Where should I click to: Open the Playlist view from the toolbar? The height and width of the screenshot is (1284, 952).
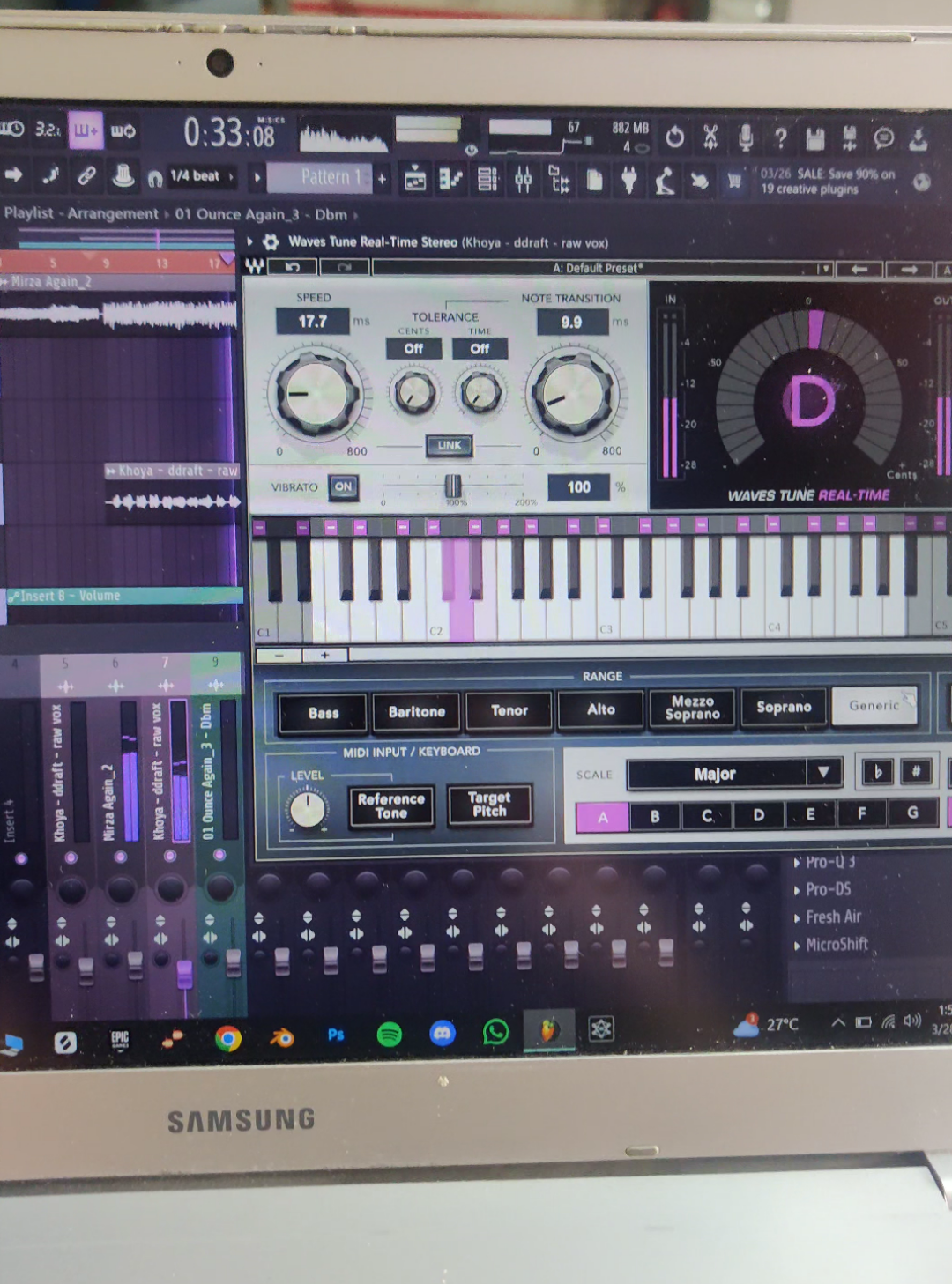(x=414, y=180)
